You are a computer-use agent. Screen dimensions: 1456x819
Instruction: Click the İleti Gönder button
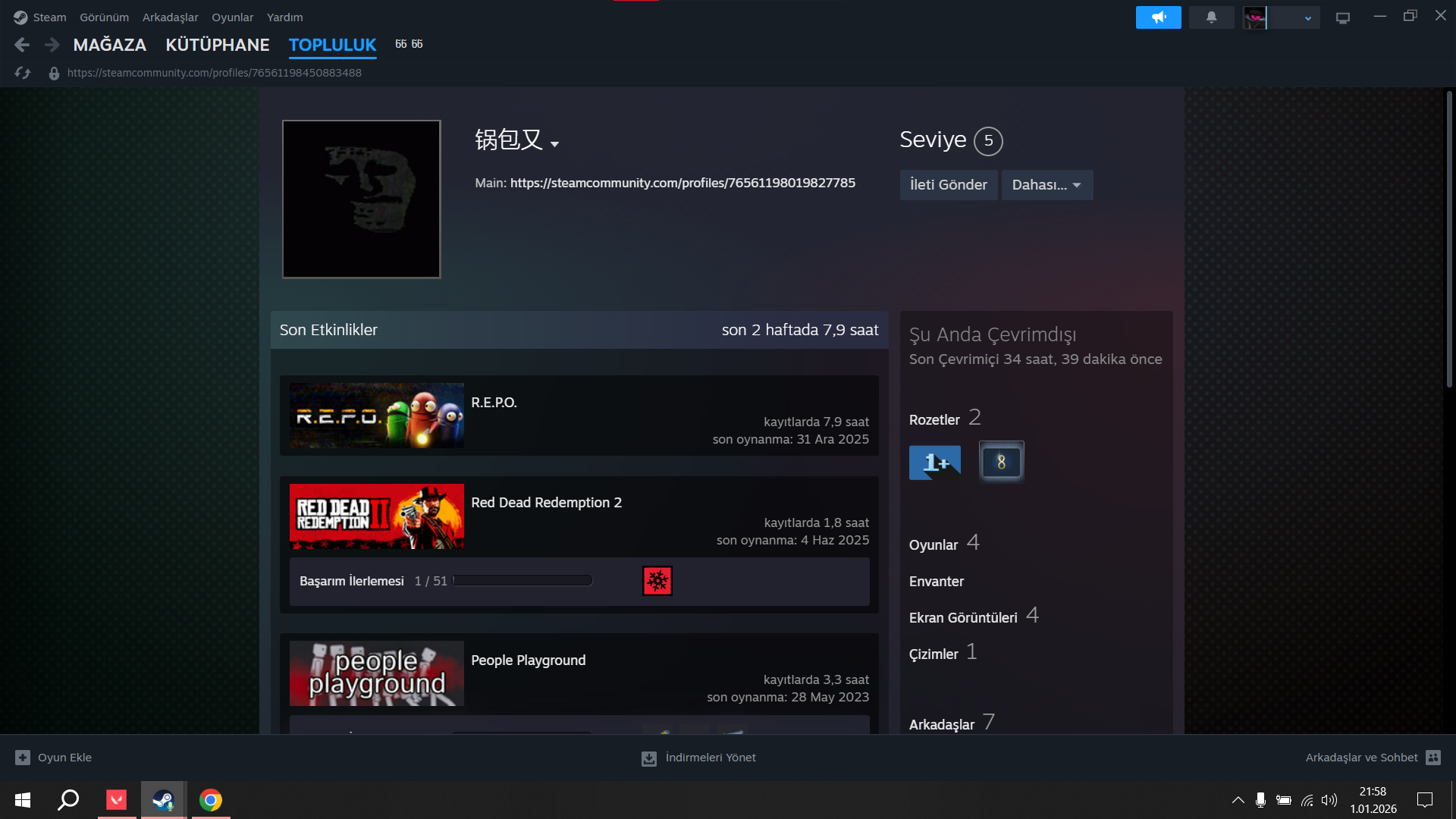pos(949,185)
